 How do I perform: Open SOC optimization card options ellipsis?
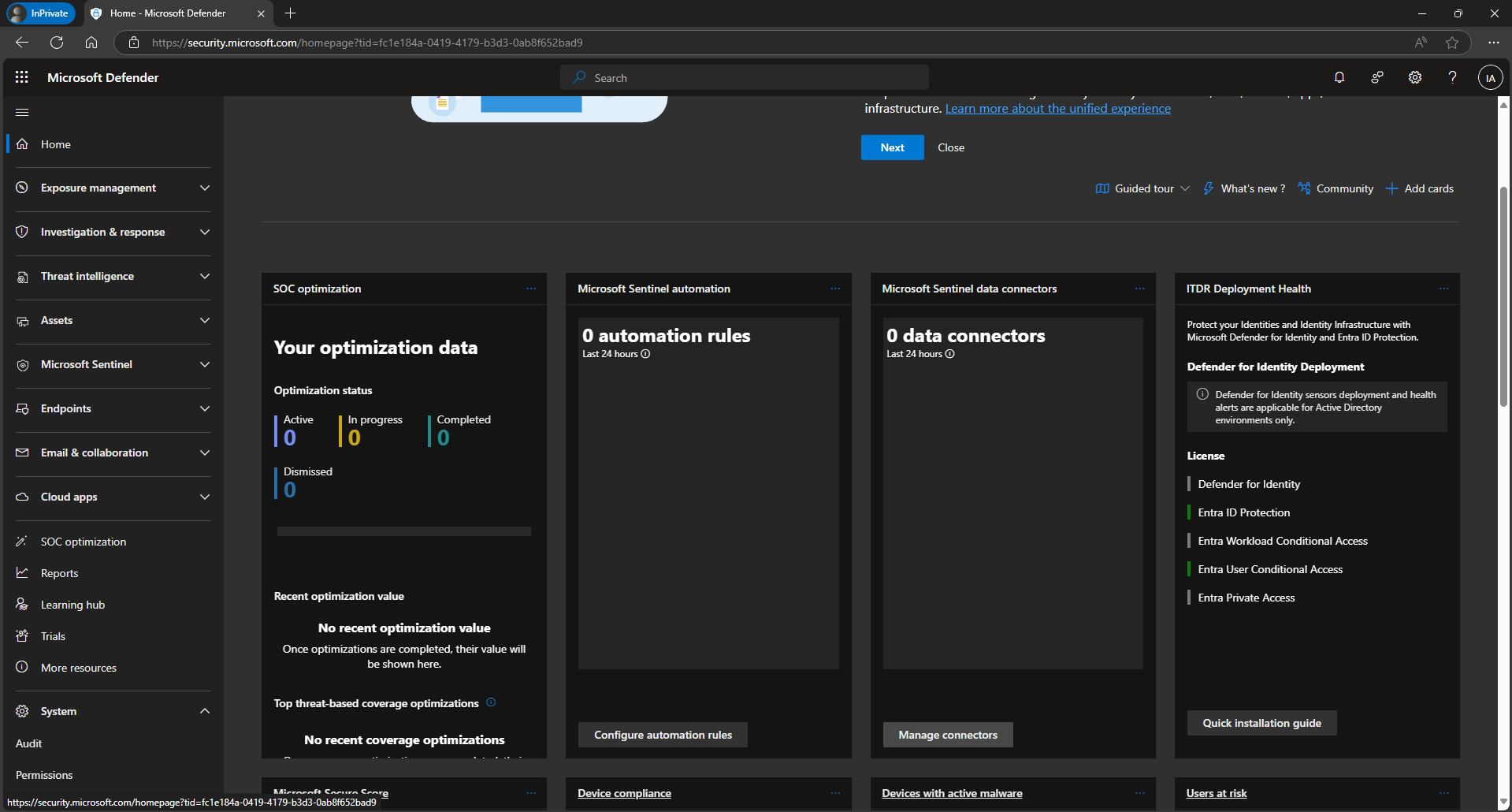coord(531,289)
